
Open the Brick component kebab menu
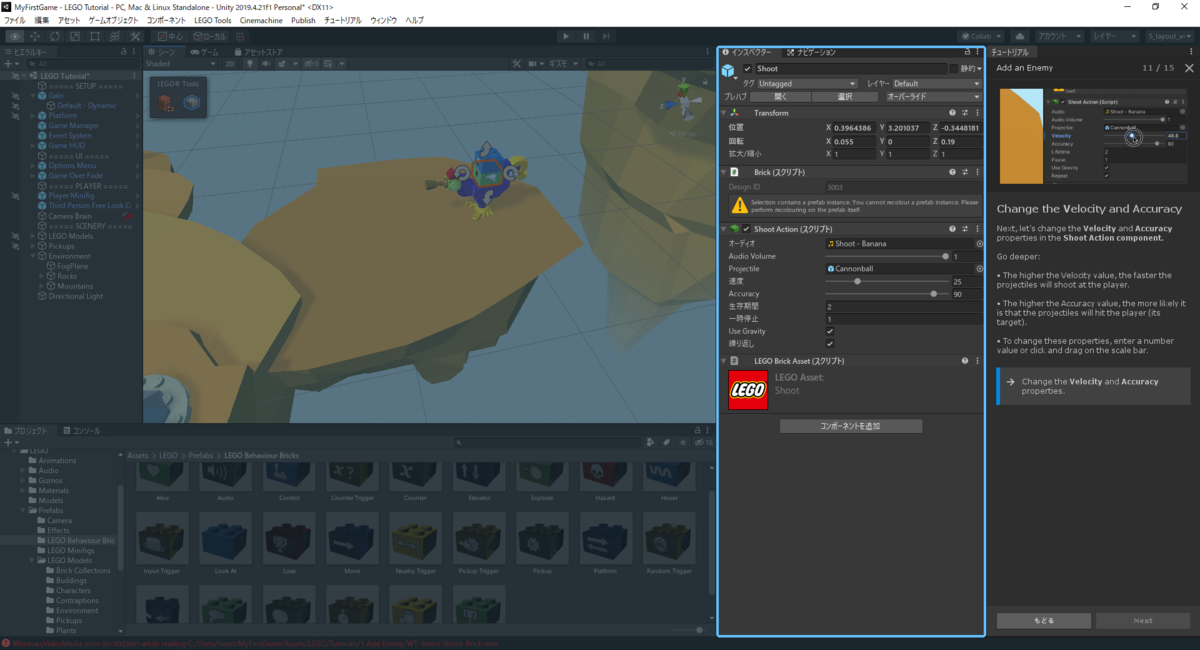coord(977,172)
